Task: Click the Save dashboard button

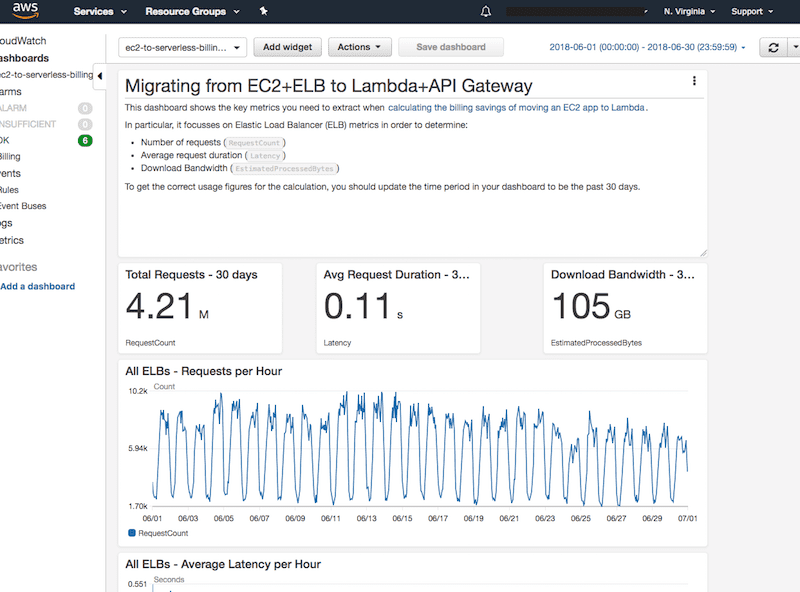Action: (450, 47)
